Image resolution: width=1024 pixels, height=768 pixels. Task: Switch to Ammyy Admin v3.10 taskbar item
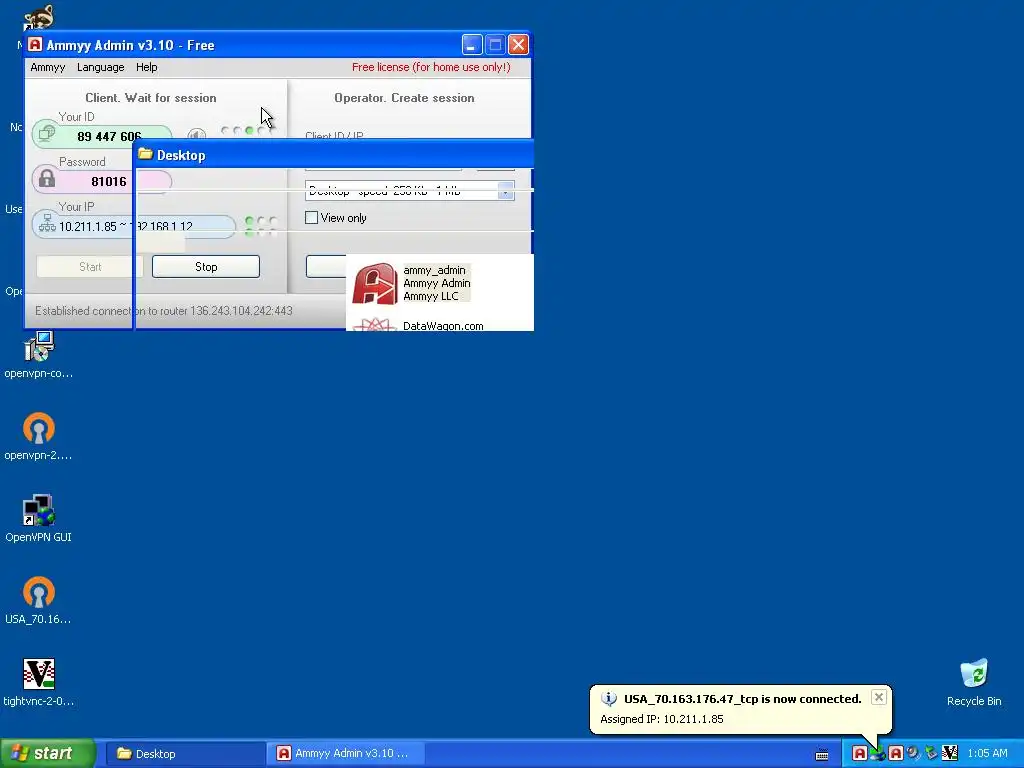[346, 754]
